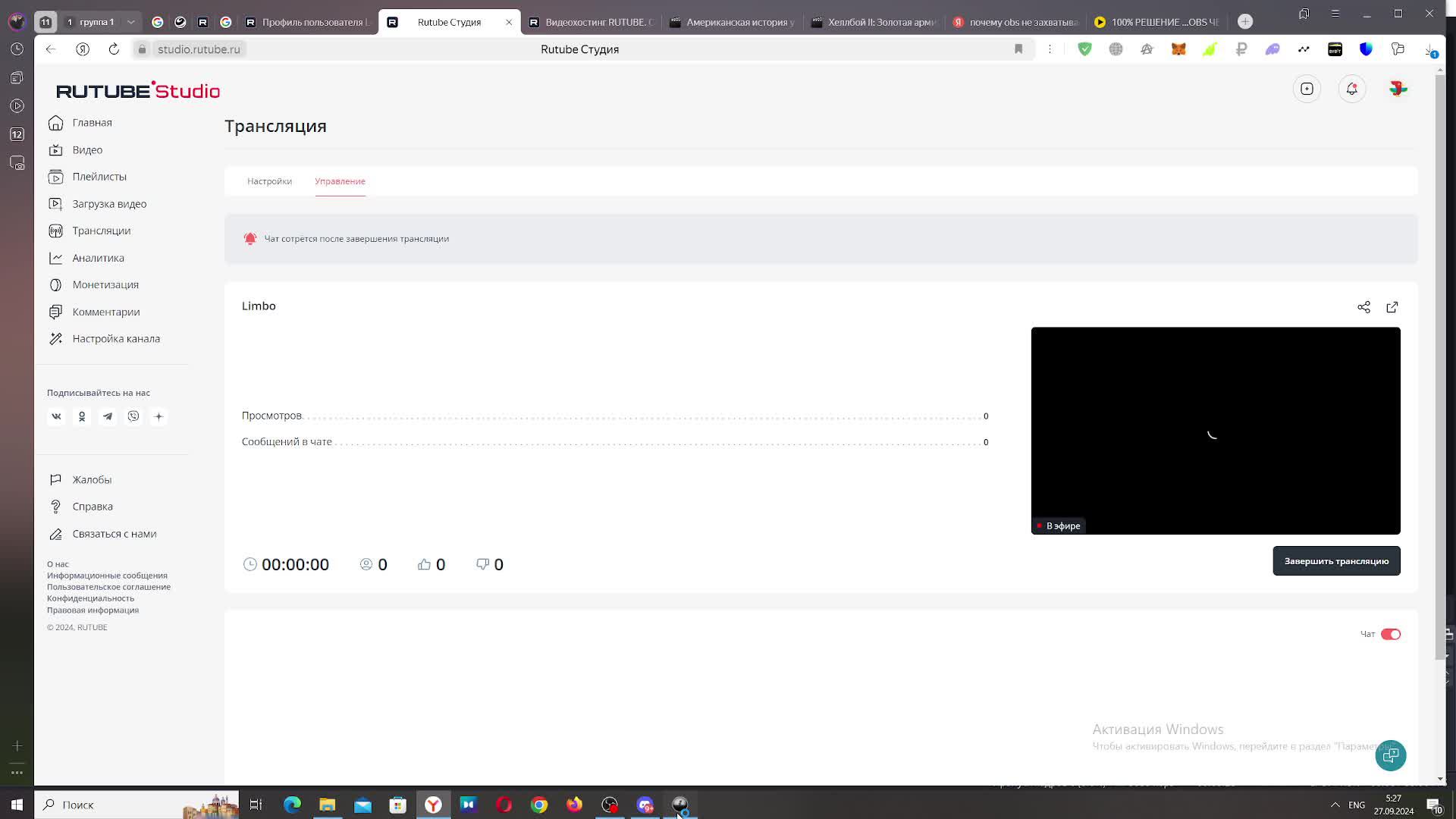Go to Монетизация in the sidebar
Screen dimensions: 1456x819
coord(105,284)
